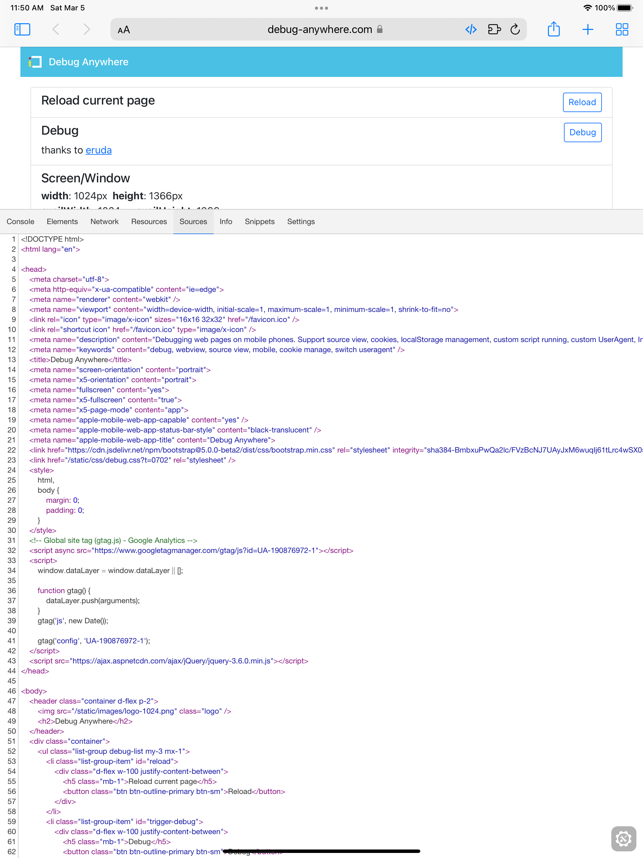
Task: Click the function gtag() source line
Action: point(64,590)
